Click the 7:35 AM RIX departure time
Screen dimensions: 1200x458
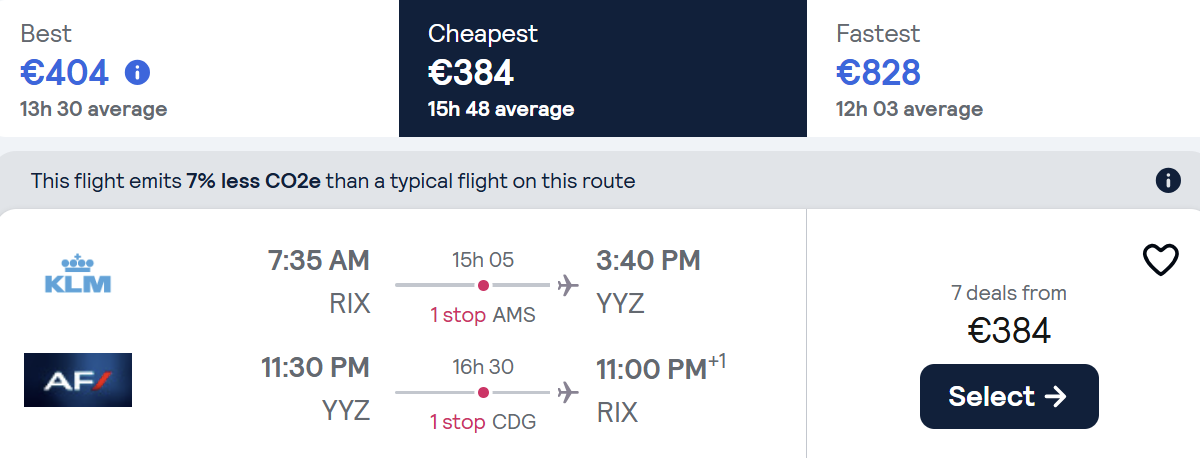point(319,261)
